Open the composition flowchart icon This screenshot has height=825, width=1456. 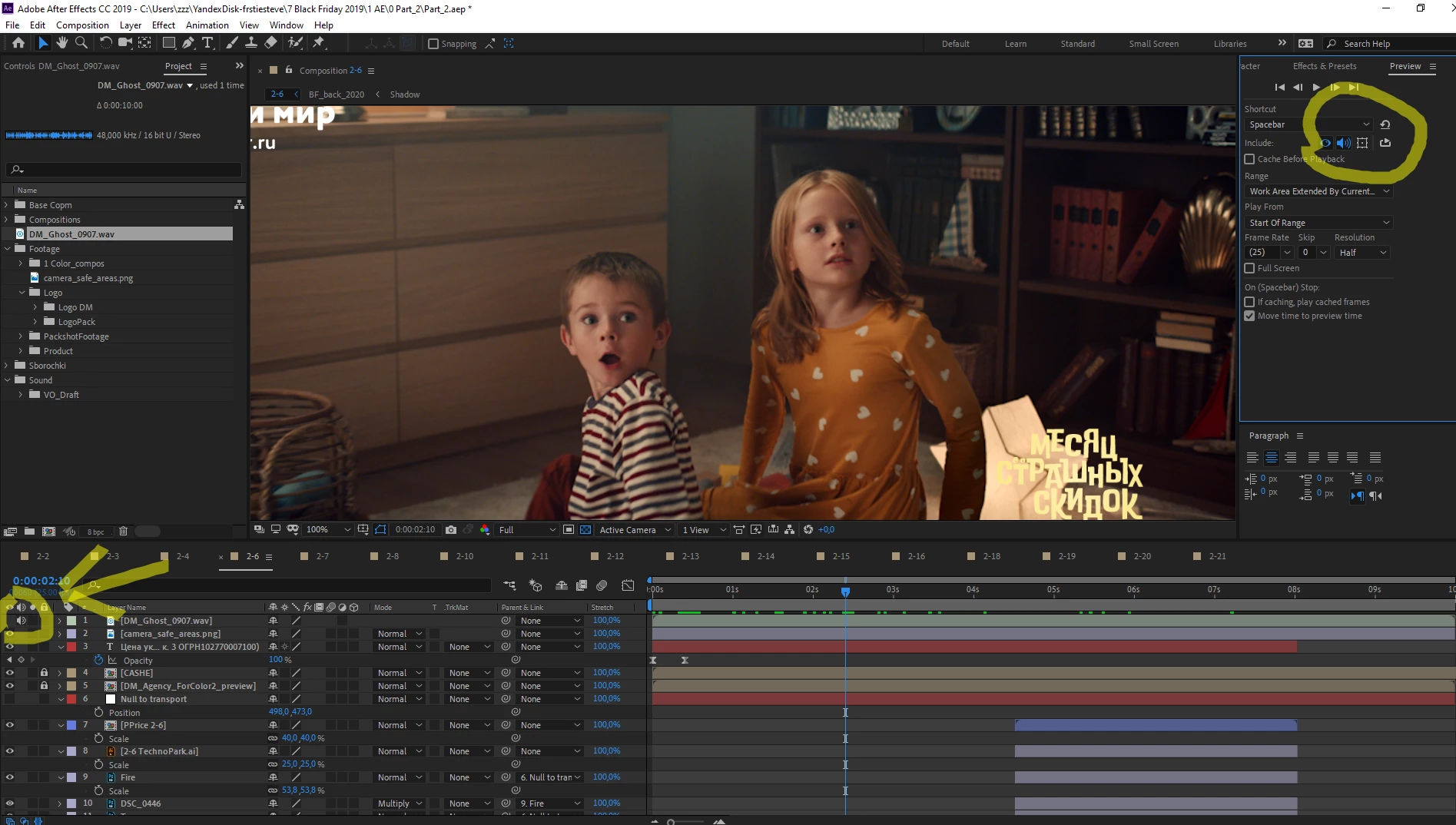pos(789,529)
